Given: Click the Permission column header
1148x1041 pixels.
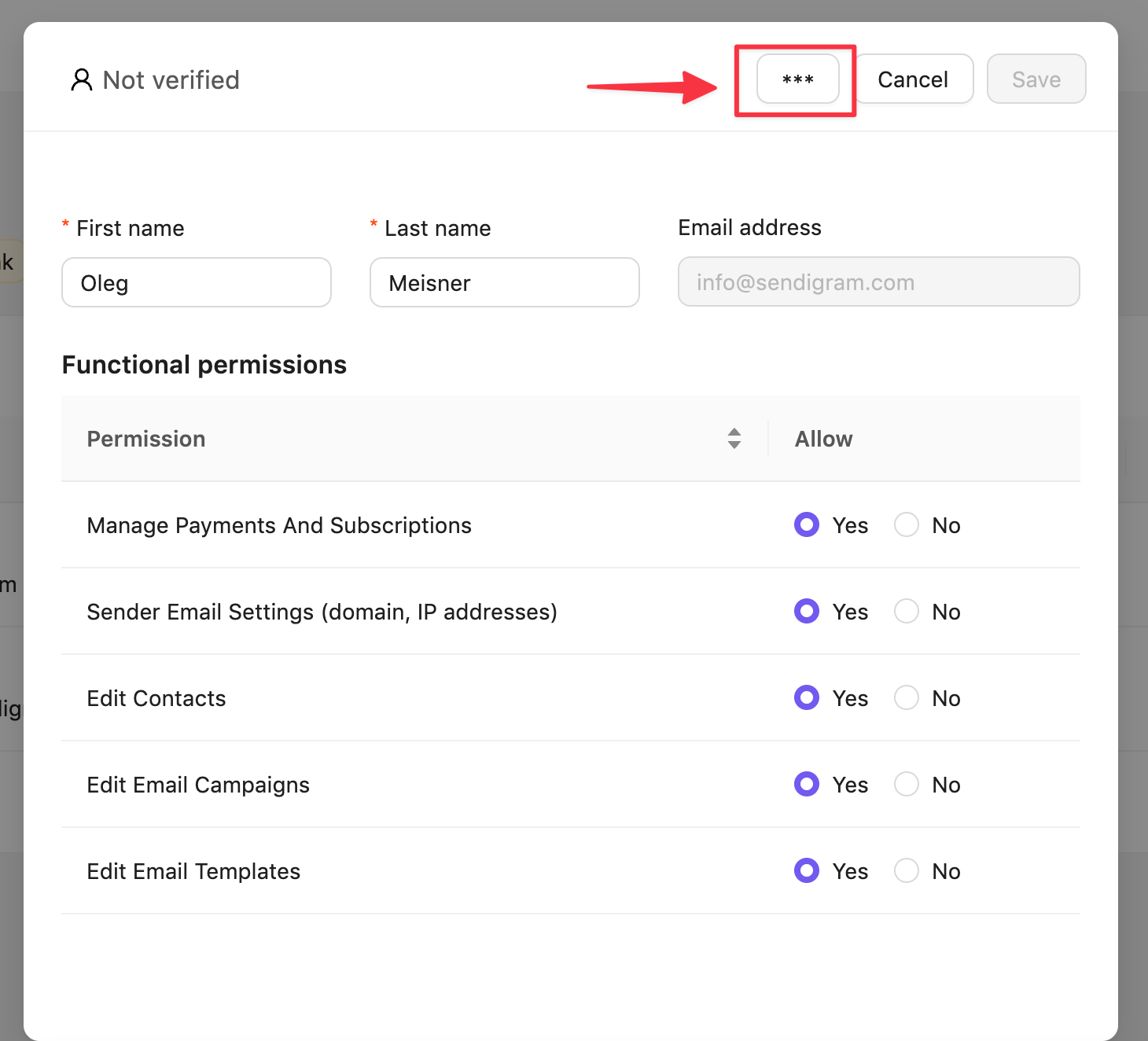Looking at the screenshot, I should [x=146, y=439].
